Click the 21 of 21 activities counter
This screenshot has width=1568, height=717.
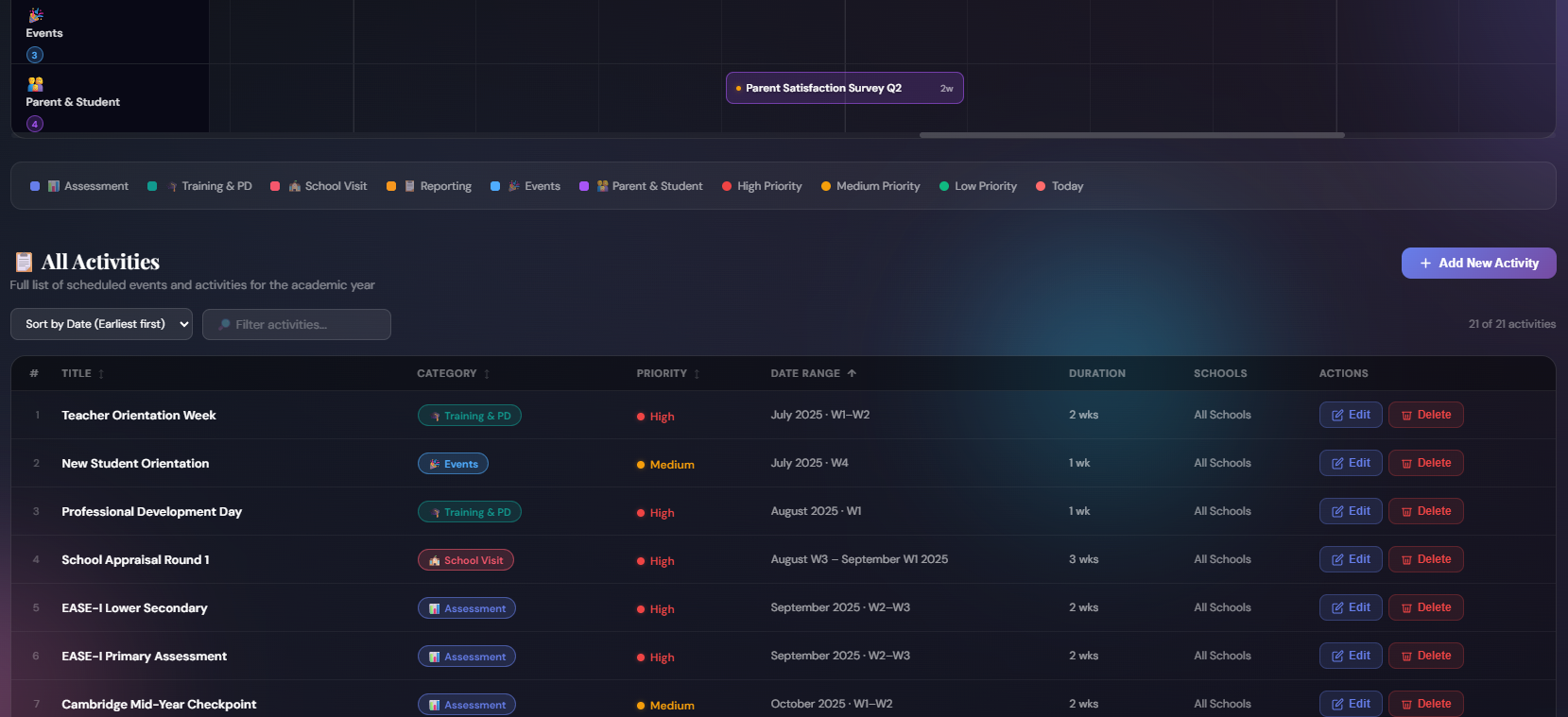1511,324
